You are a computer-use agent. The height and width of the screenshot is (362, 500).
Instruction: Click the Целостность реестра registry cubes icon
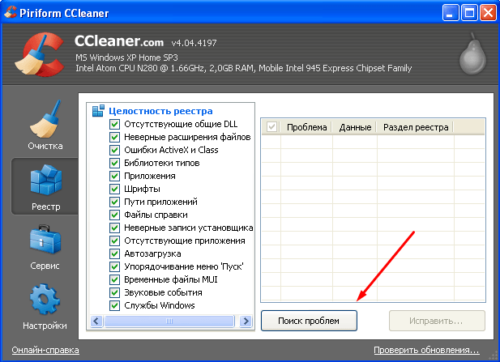[98, 111]
